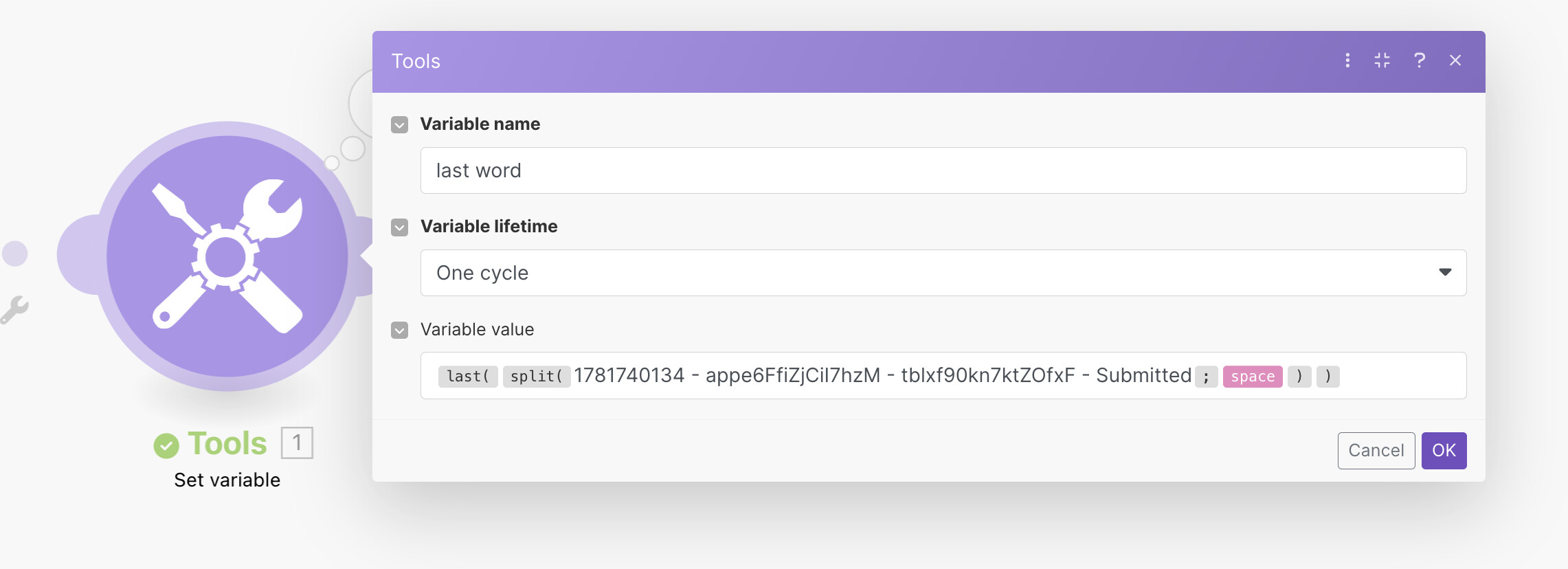The height and width of the screenshot is (569, 1568).
Task: Toggle the Variable value field checkbox
Action: 399,330
